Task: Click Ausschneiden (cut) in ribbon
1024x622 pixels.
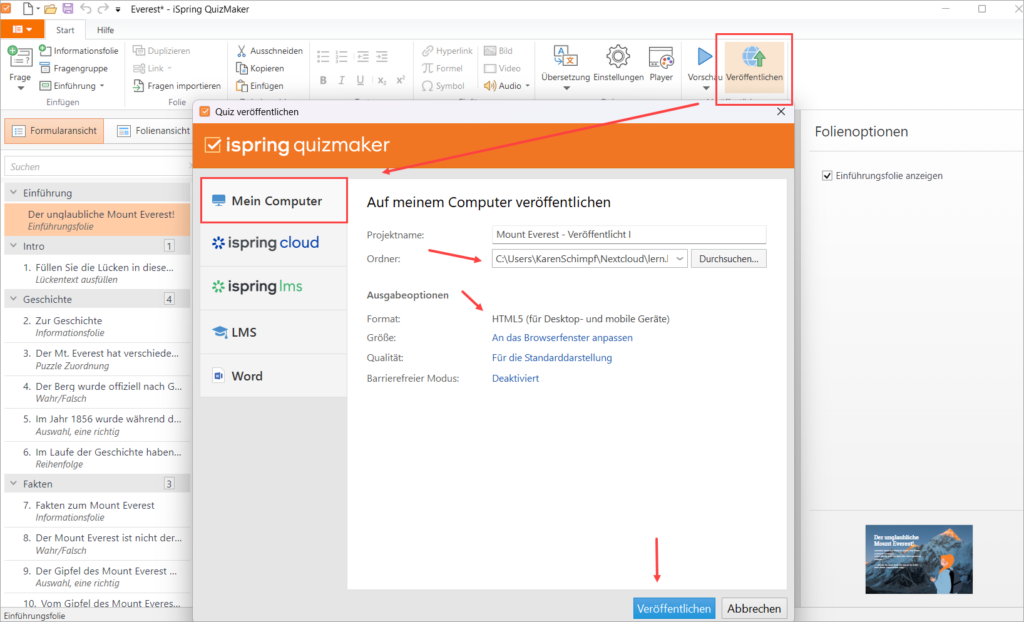Action: tap(270, 50)
